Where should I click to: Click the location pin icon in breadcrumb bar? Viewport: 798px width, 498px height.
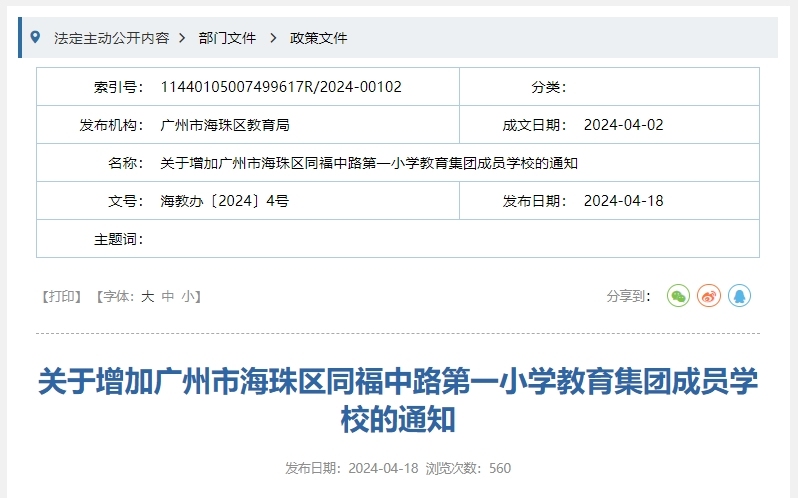pyautogui.click(x=36, y=37)
